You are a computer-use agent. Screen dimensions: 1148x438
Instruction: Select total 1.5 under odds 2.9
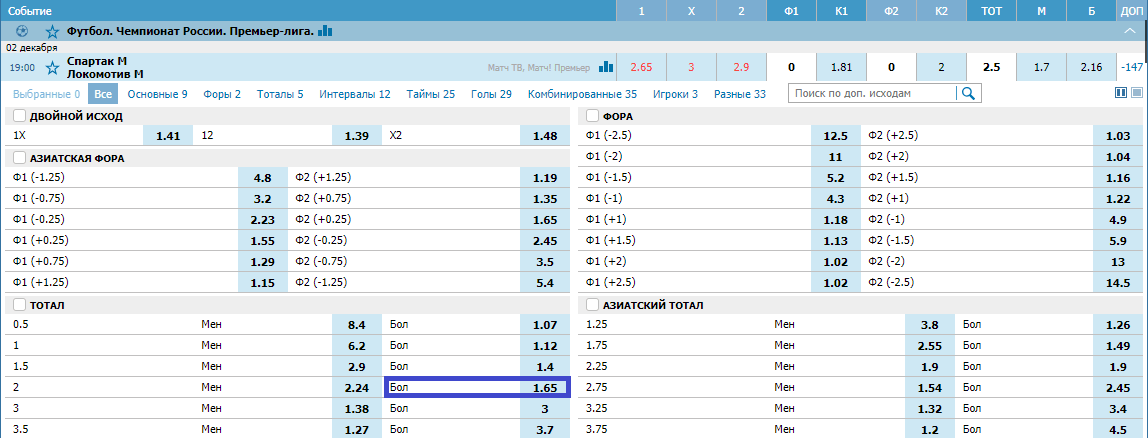click(357, 366)
